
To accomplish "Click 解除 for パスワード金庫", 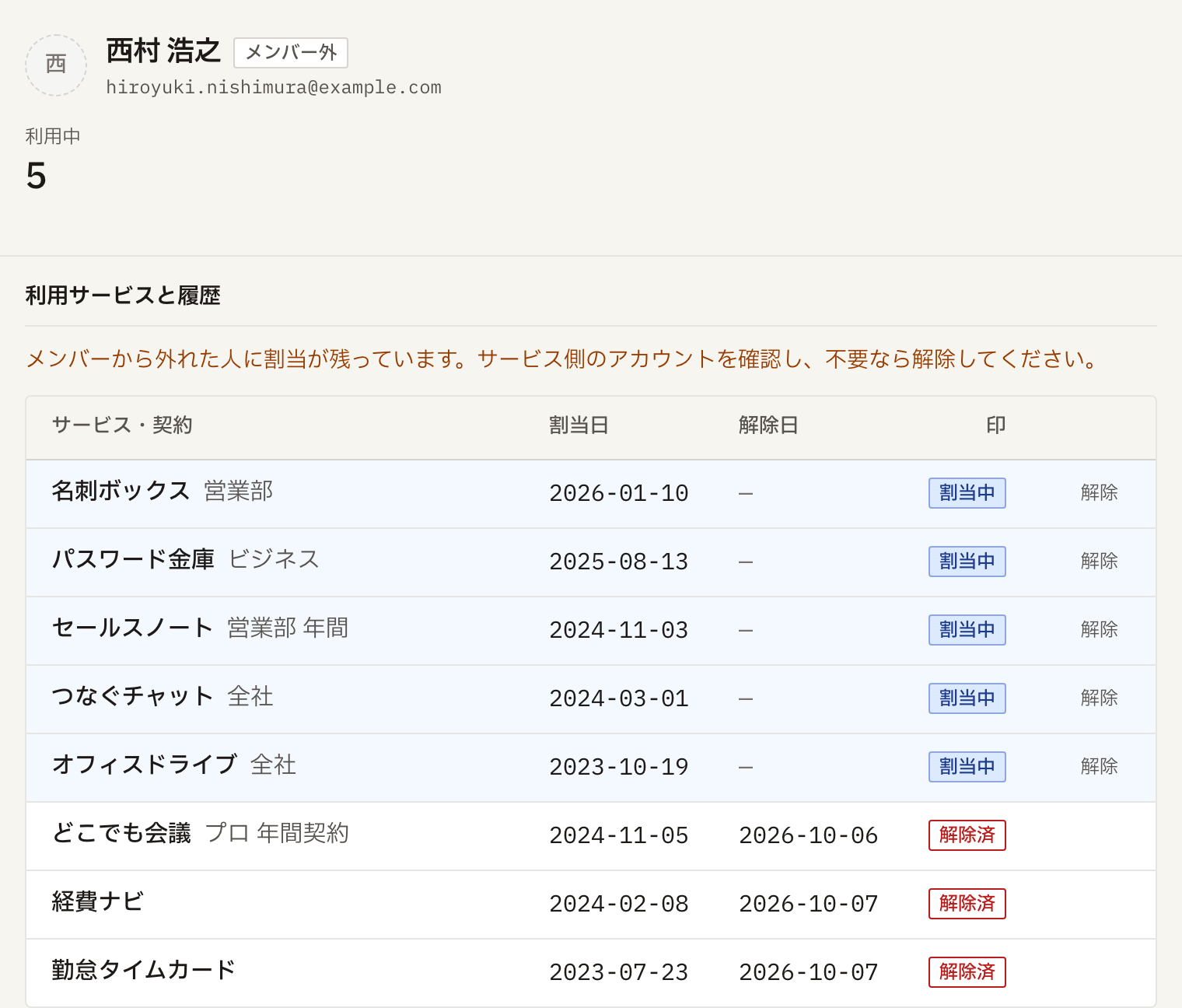I will [x=1099, y=561].
